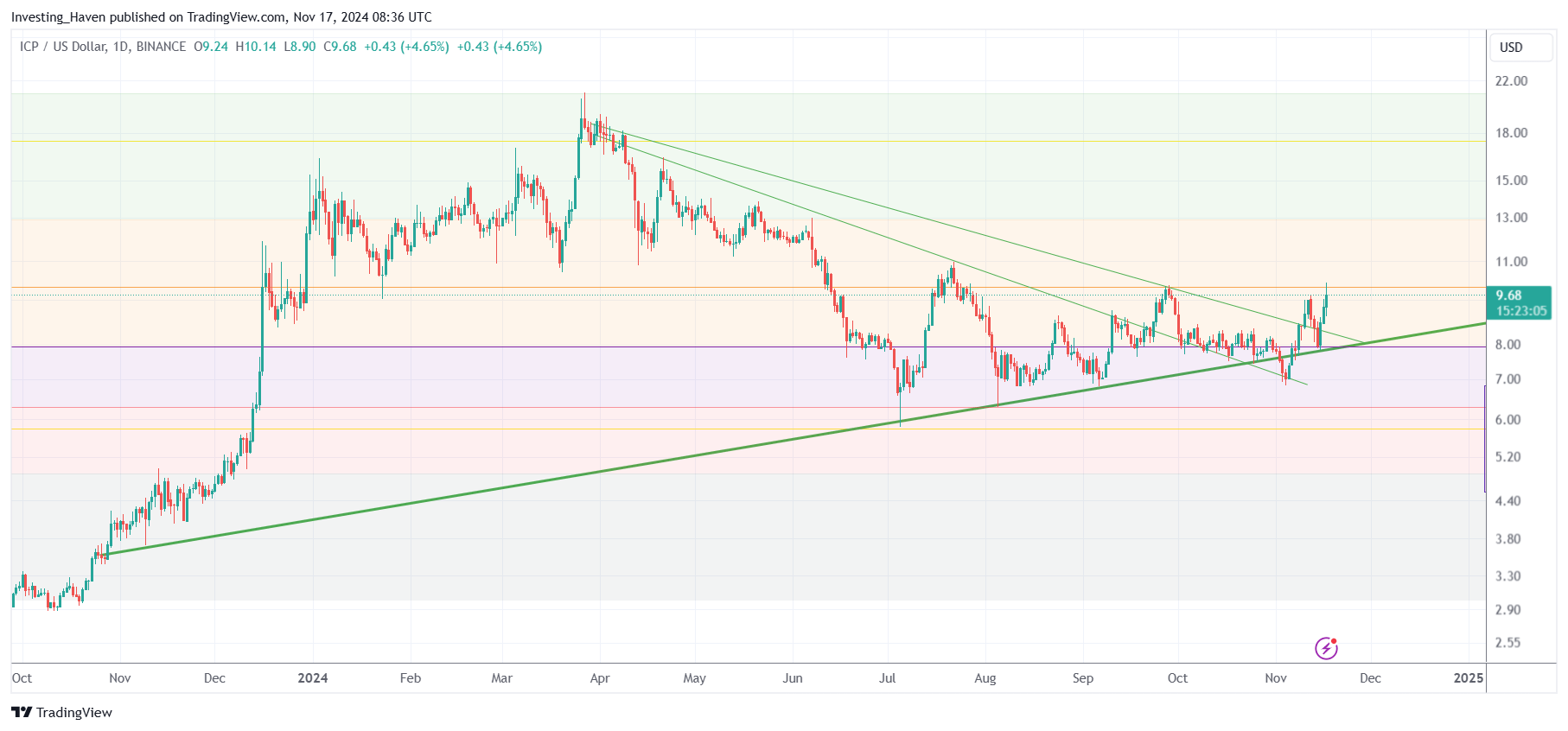The width and height of the screenshot is (1568, 731).
Task: Click the 13.00 price axis label
Action: point(1511,218)
